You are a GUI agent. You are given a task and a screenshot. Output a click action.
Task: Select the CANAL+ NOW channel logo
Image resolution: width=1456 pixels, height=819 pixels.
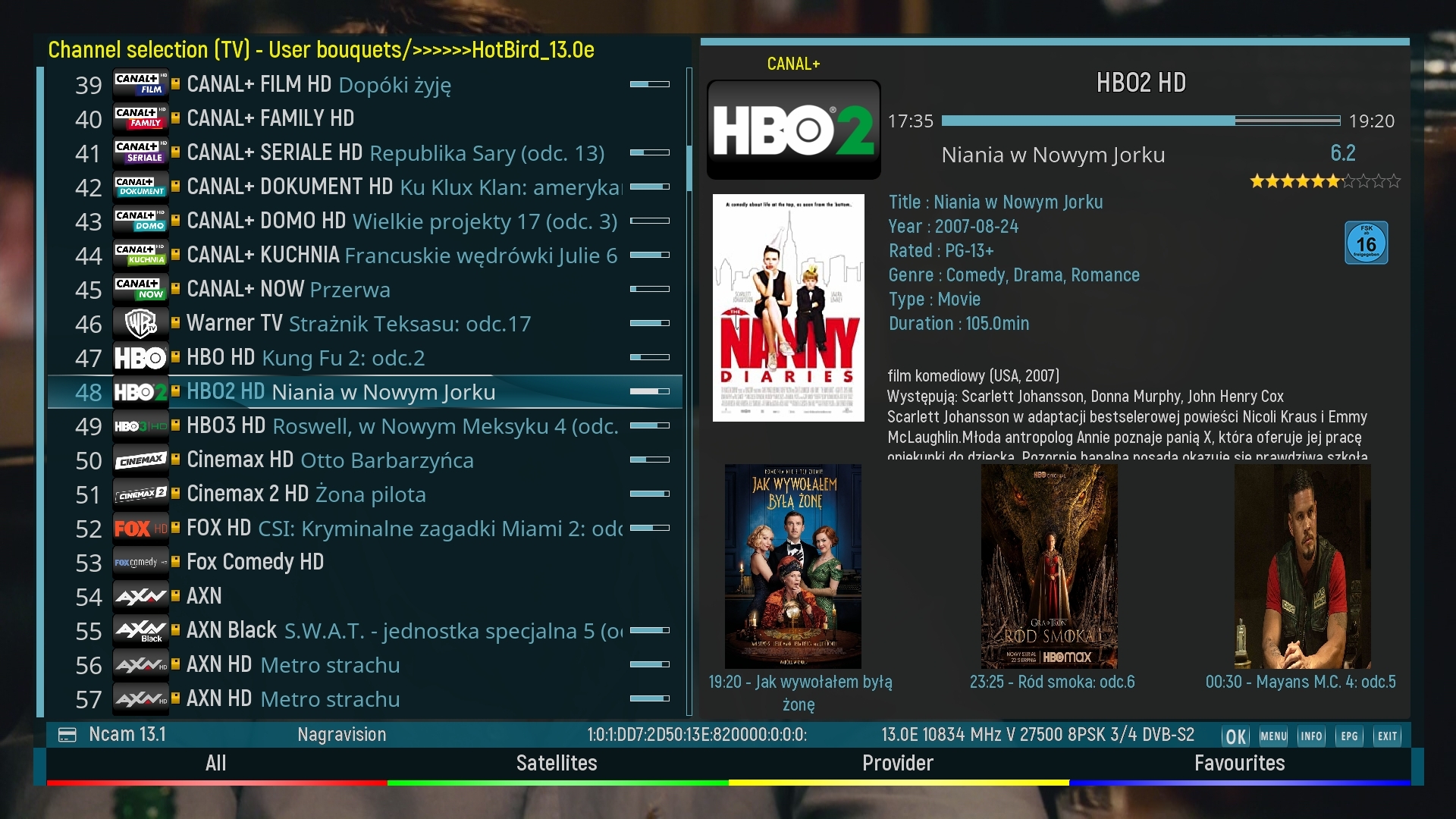[140, 289]
